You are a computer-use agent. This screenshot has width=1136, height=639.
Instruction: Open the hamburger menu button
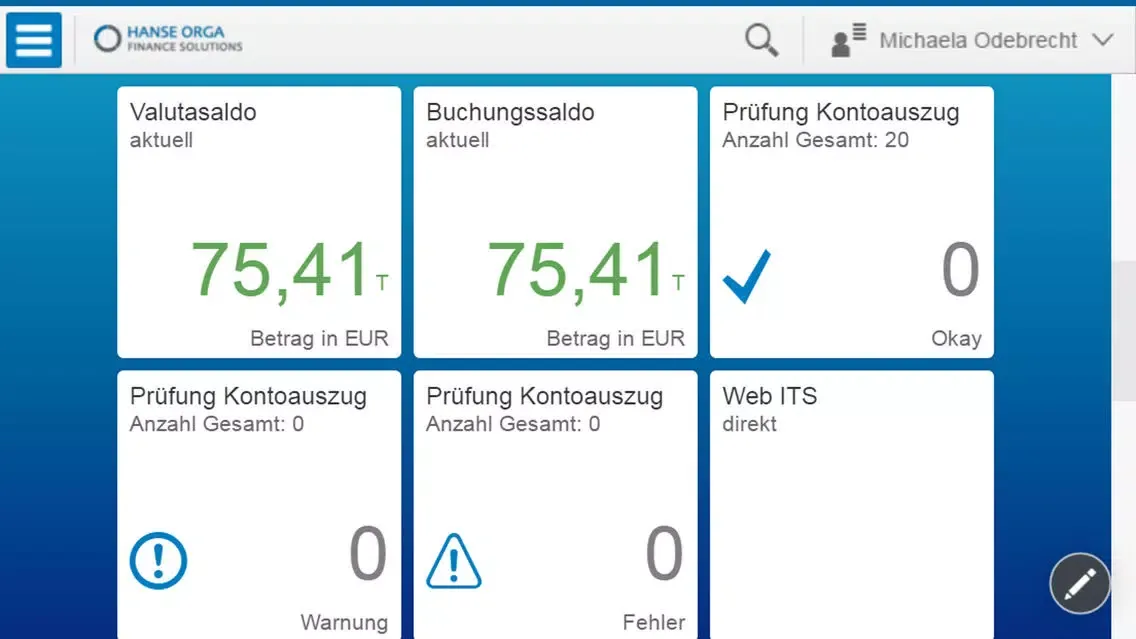[x=34, y=40]
